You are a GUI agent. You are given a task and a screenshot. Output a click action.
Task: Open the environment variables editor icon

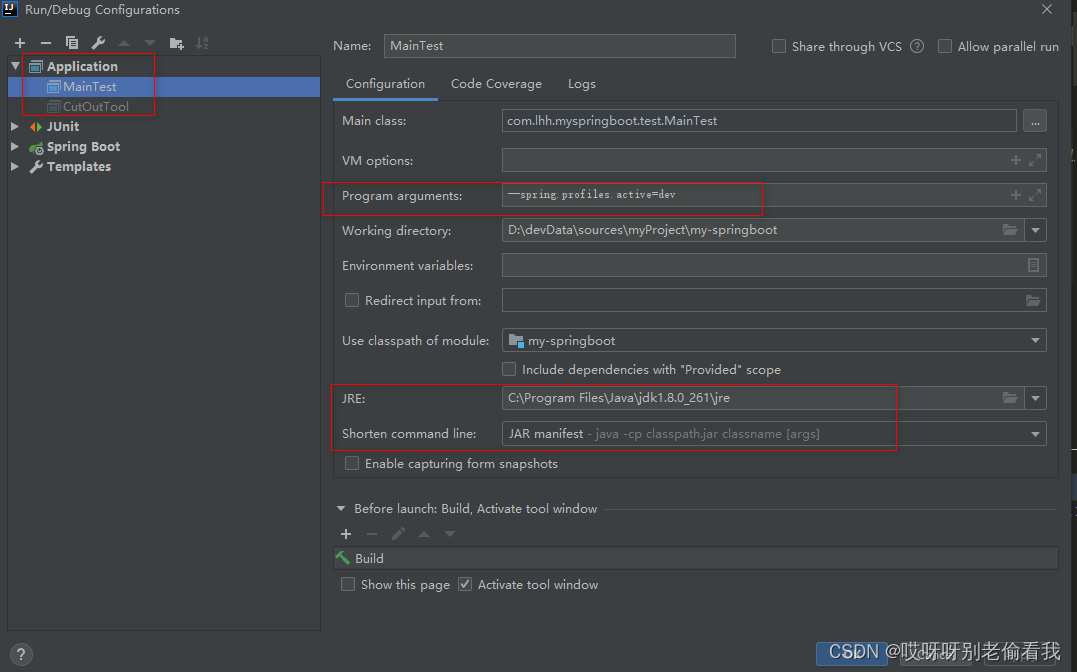point(1033,265)
